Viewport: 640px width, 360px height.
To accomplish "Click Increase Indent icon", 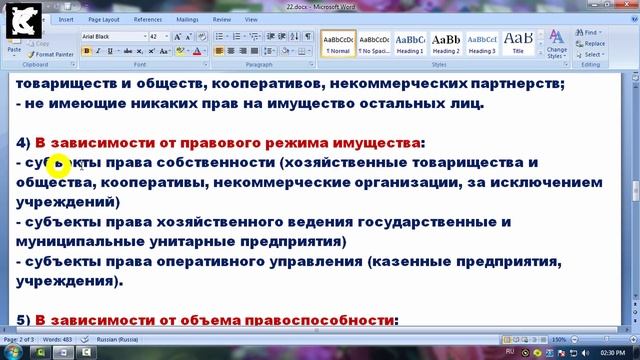I will click(282, 37).
